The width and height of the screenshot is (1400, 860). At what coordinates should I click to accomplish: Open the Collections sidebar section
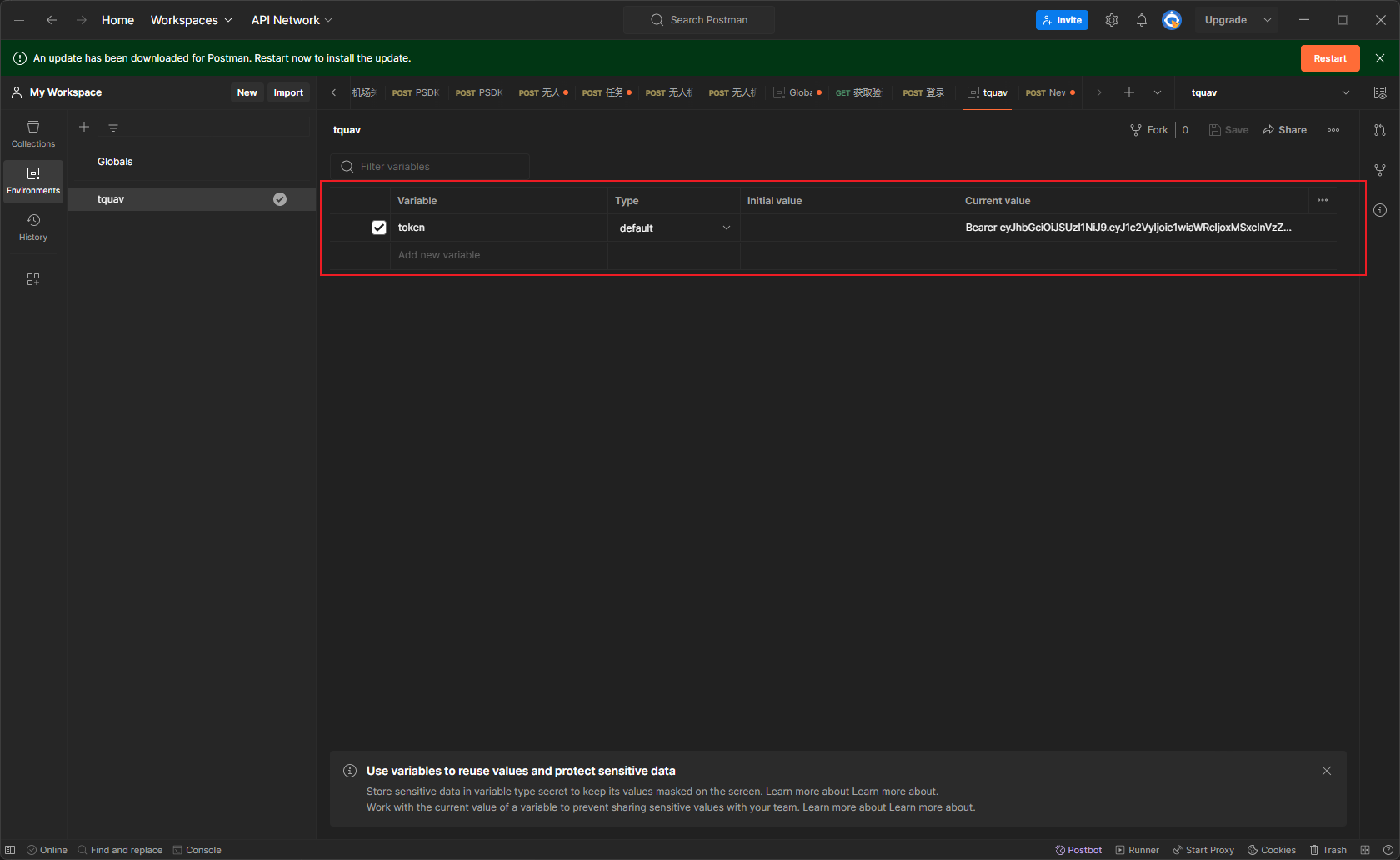coord(33,134)
